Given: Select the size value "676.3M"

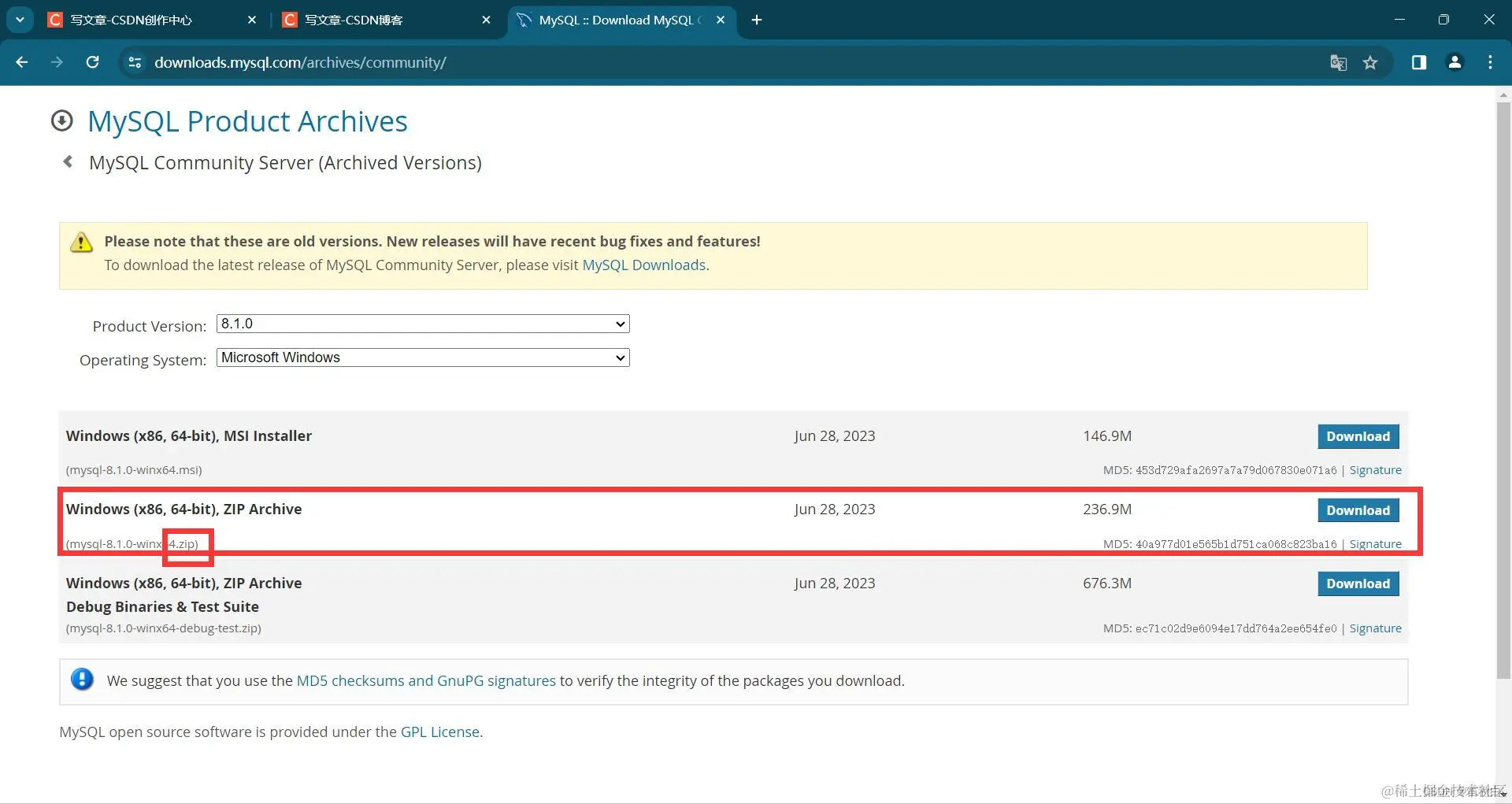Looking at the screenshot, I should pos(1107,584).
